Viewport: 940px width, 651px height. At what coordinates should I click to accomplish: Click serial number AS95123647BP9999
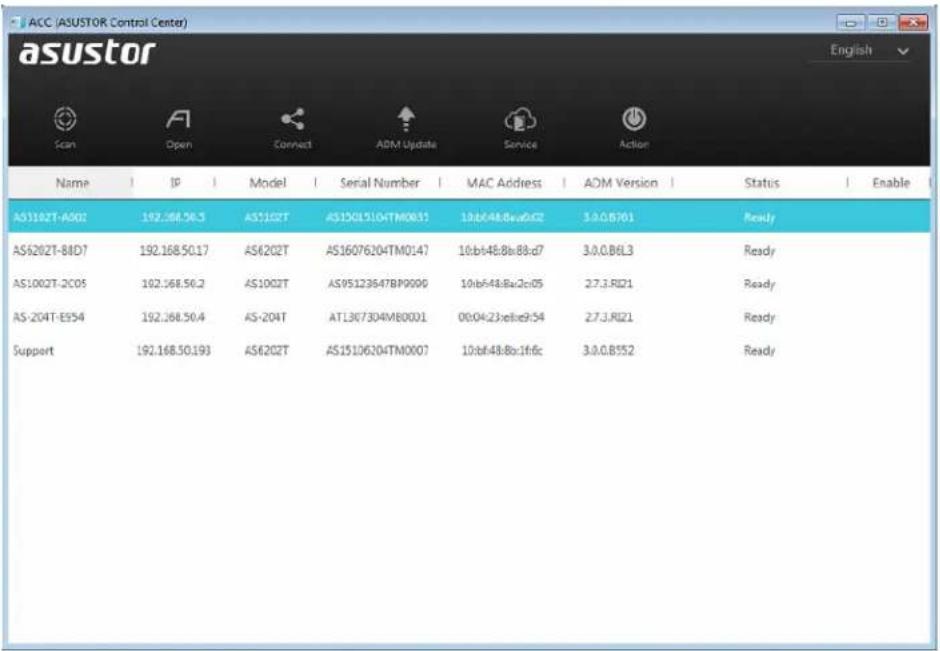[378, 283]
